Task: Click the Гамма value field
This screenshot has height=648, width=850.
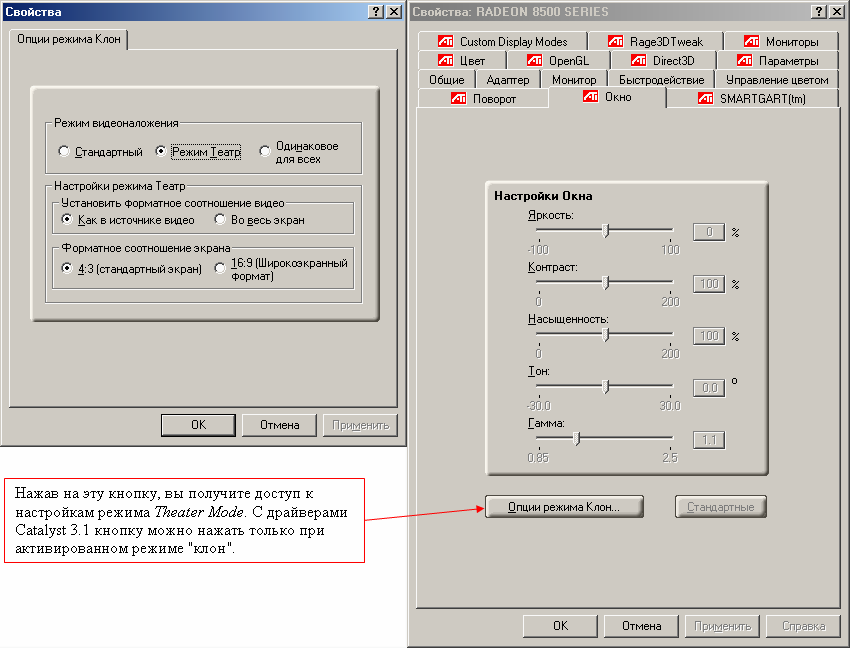Action: 709,440
